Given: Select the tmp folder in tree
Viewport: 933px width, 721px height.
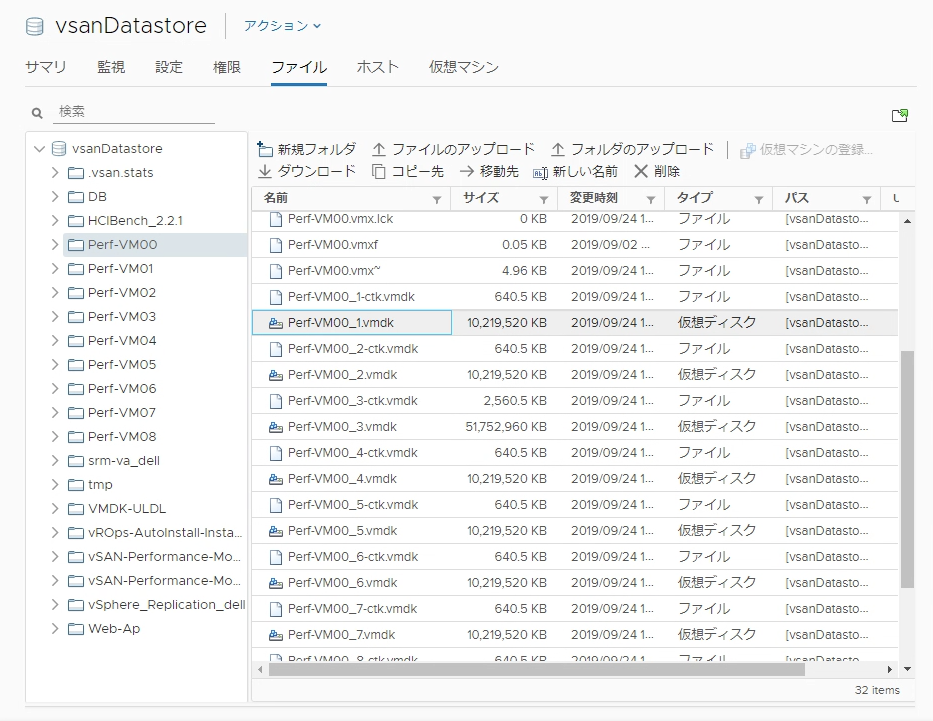Looking at the screenshot, I should (99, 485).
